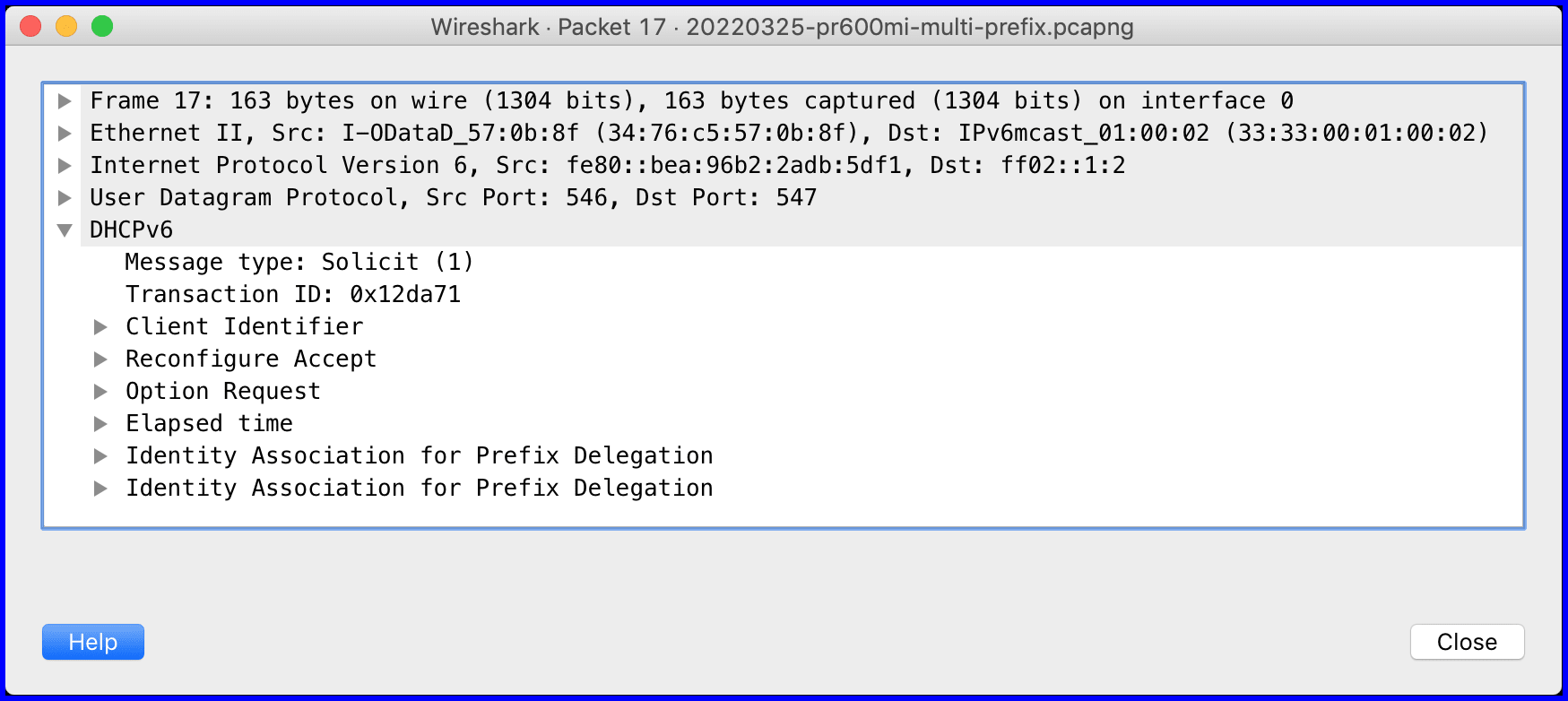The image size is (1568, 701).
Task: Expand last Identity Association for Prefix Delegation
Action: (100, 489)
